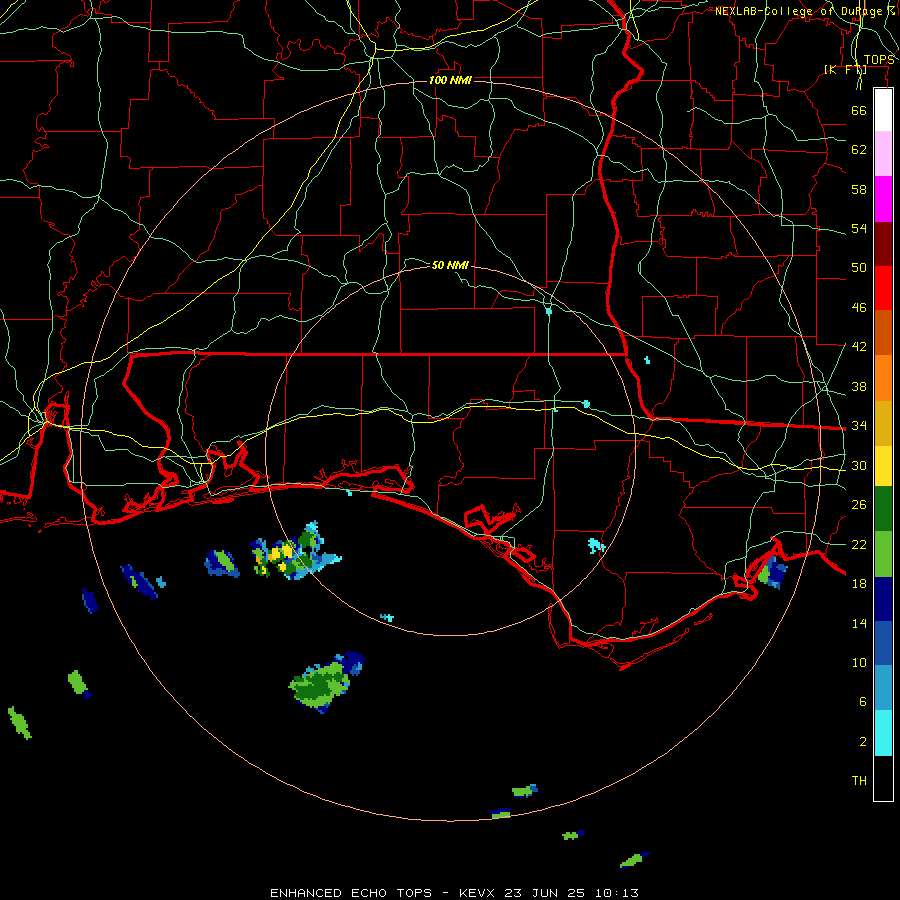Viewport: 900px width, 900px height.
Task: Click the light pink legend swatch
Action: coord(883,153)
